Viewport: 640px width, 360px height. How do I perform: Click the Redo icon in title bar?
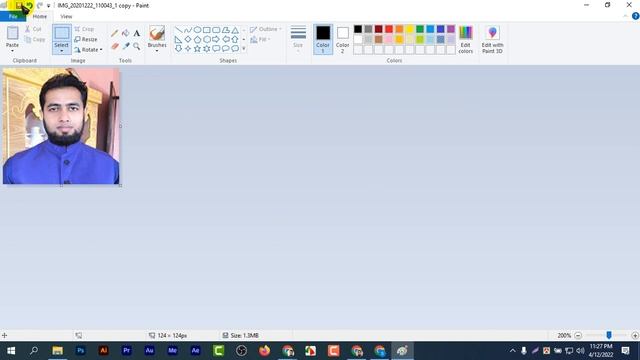pyautogui.click(x=40, y=6)
